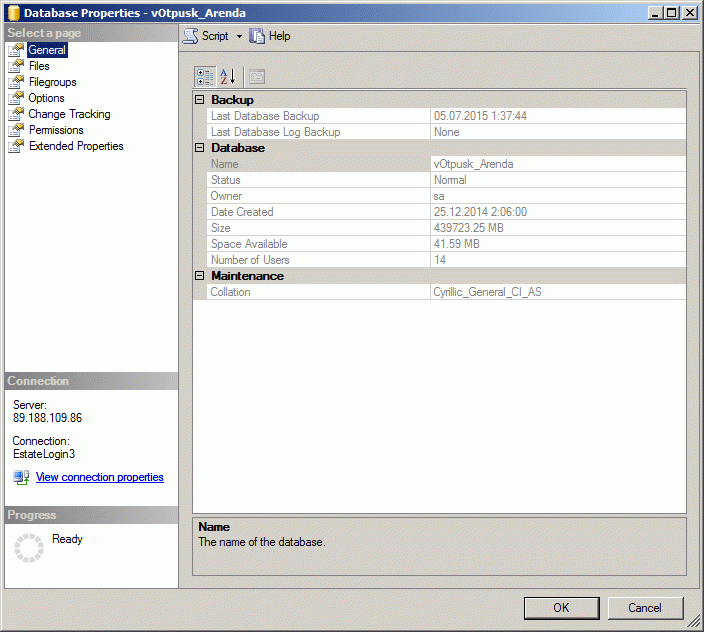The image size is (704, 632).
Task: Click the 439723.25 MB size value
Action: click(469, 228)
